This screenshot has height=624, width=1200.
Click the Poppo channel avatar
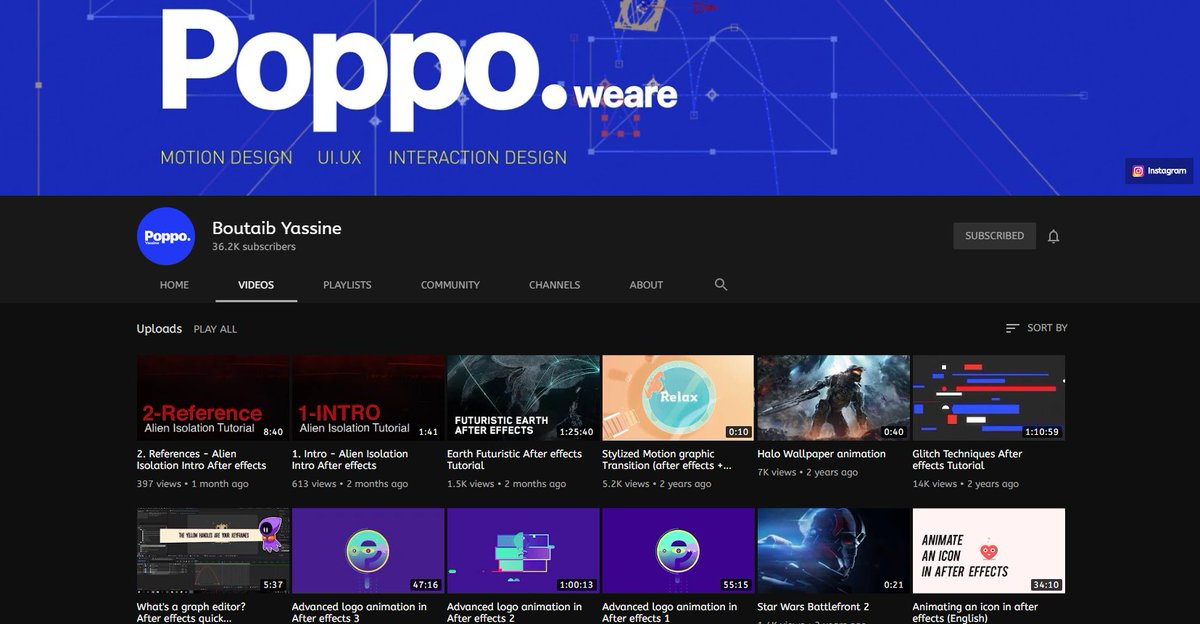tap(166, 236)
